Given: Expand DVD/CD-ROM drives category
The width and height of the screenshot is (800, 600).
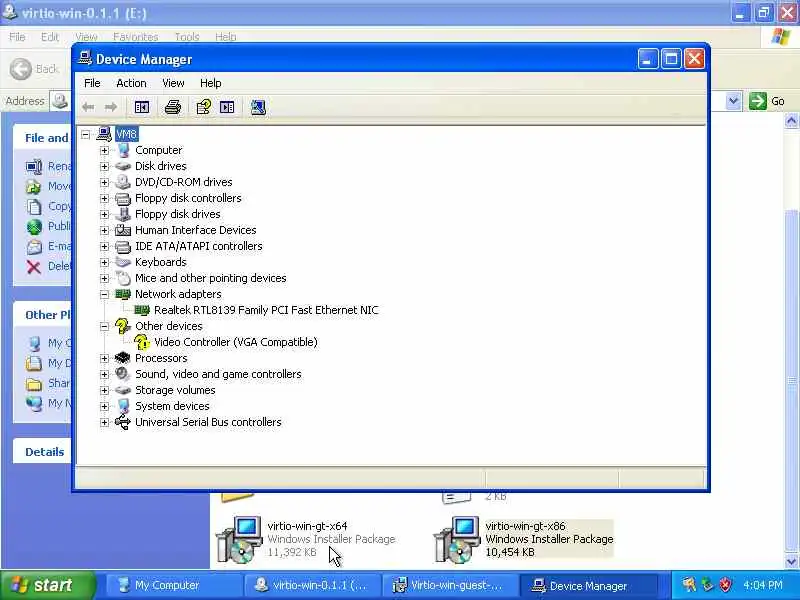Looking at the screenshot, I should [105, 182].
